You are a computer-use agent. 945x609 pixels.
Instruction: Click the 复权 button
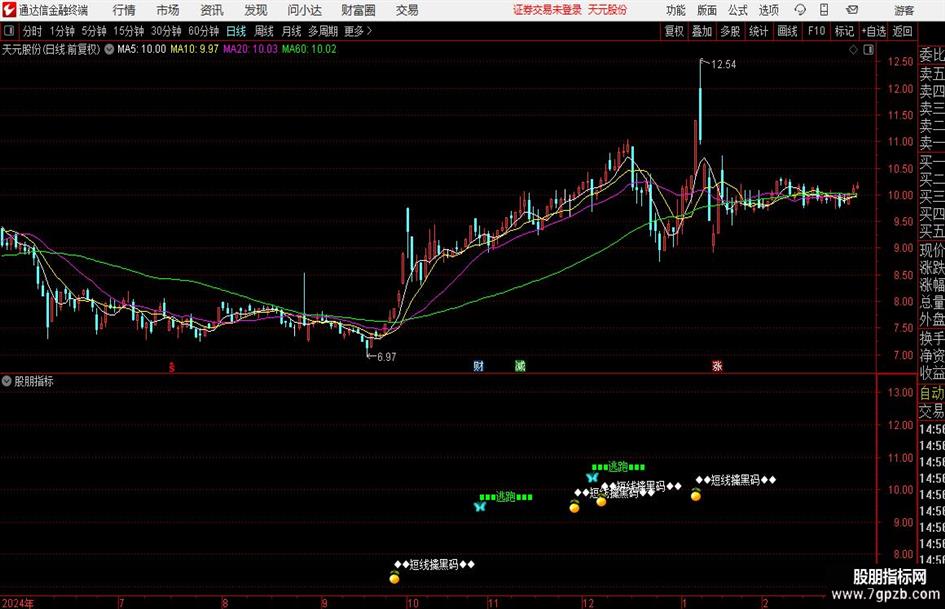[674, 31]
